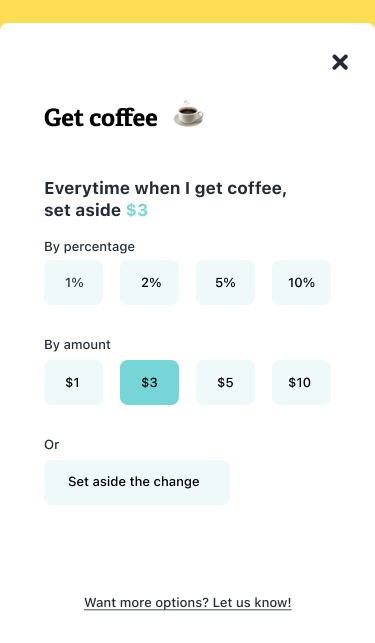
Task: Click the teal $3 in the sentence
Action: coord(137,210)
